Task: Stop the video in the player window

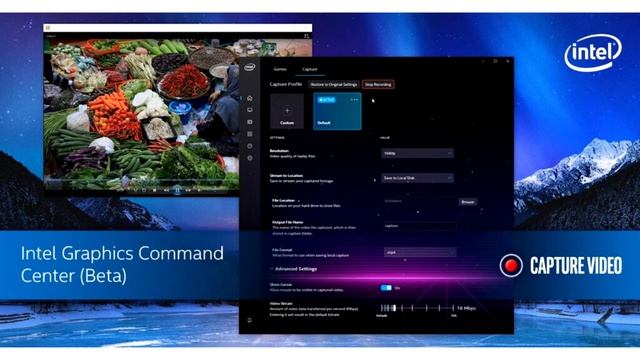Action: coord(155,190)
